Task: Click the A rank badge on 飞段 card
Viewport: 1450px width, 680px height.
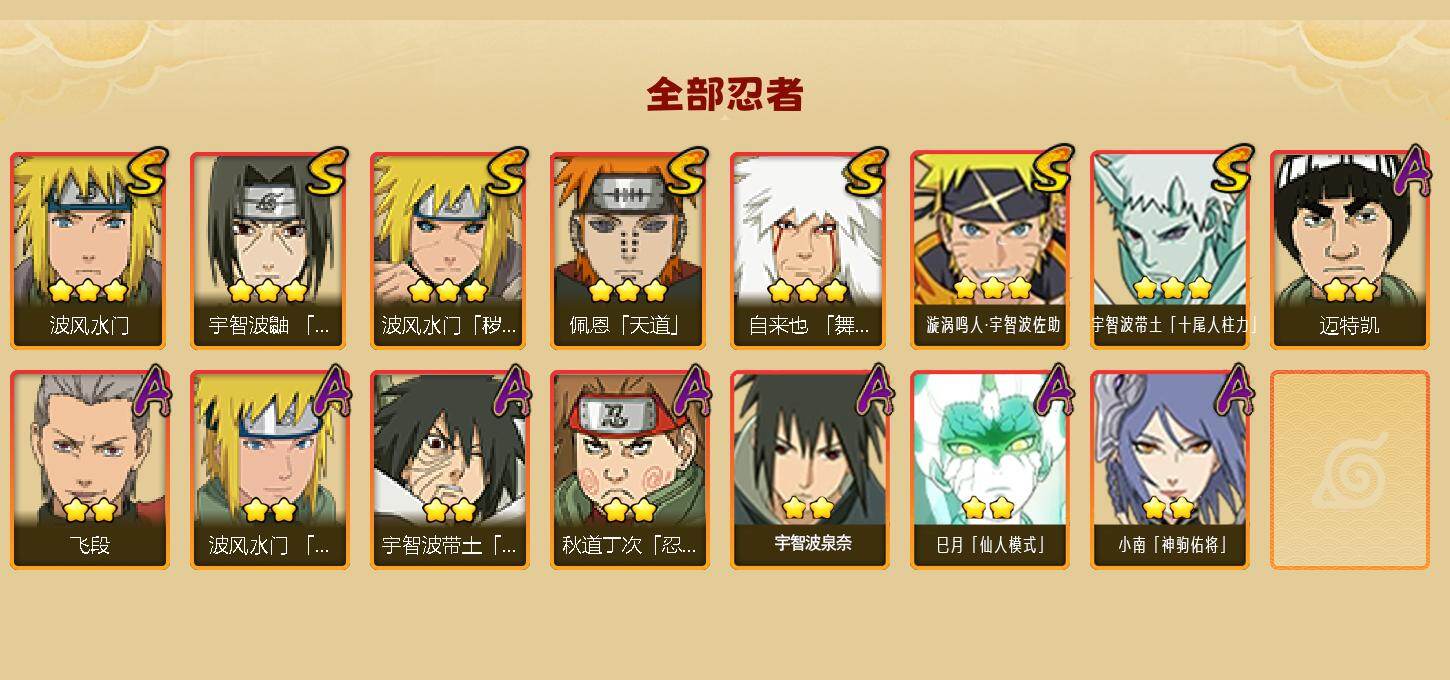Action: click(x=152, y=391)
